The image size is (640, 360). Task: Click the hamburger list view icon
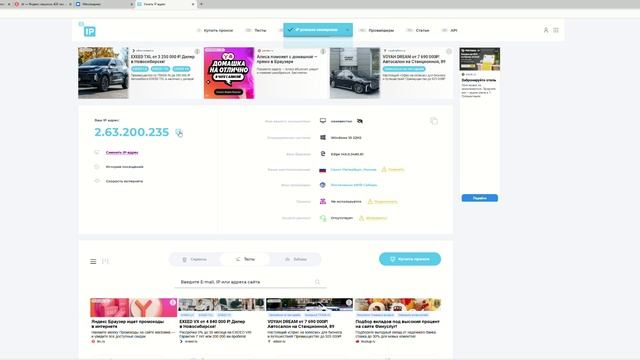(x=93, y=261)
